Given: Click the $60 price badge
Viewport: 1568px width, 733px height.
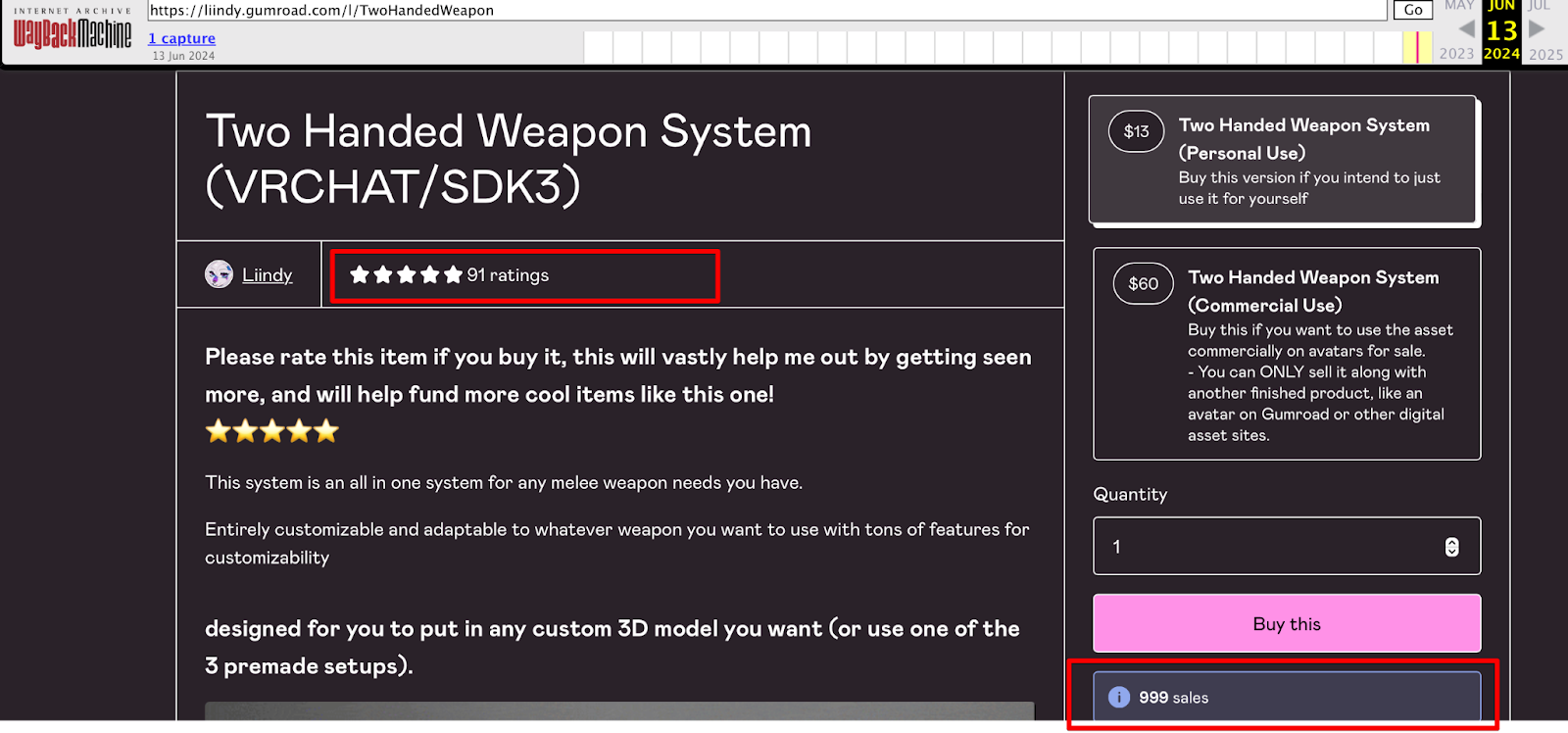Looking at the screenshot, I should click(x=1144, y=284).
